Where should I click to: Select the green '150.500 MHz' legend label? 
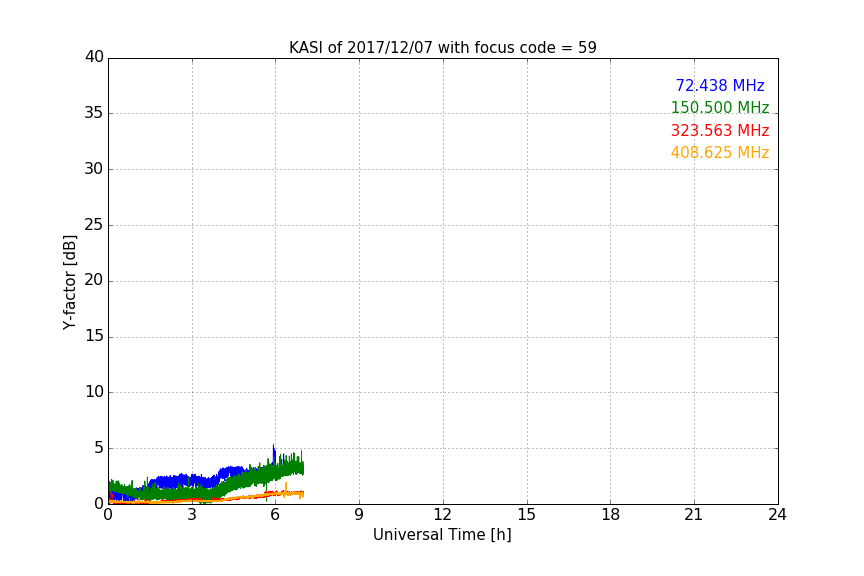720,107
